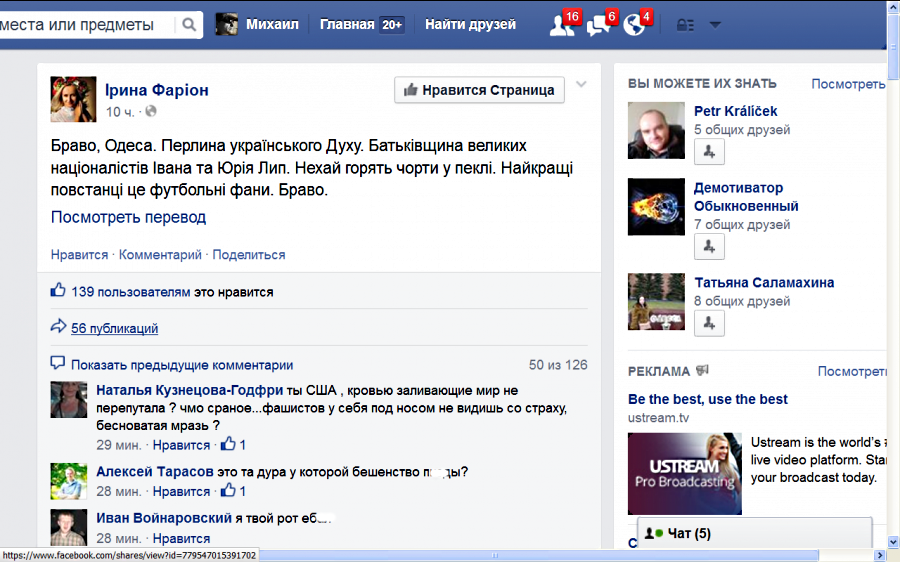Open Найти друзей in top navigation

(470, 25)
